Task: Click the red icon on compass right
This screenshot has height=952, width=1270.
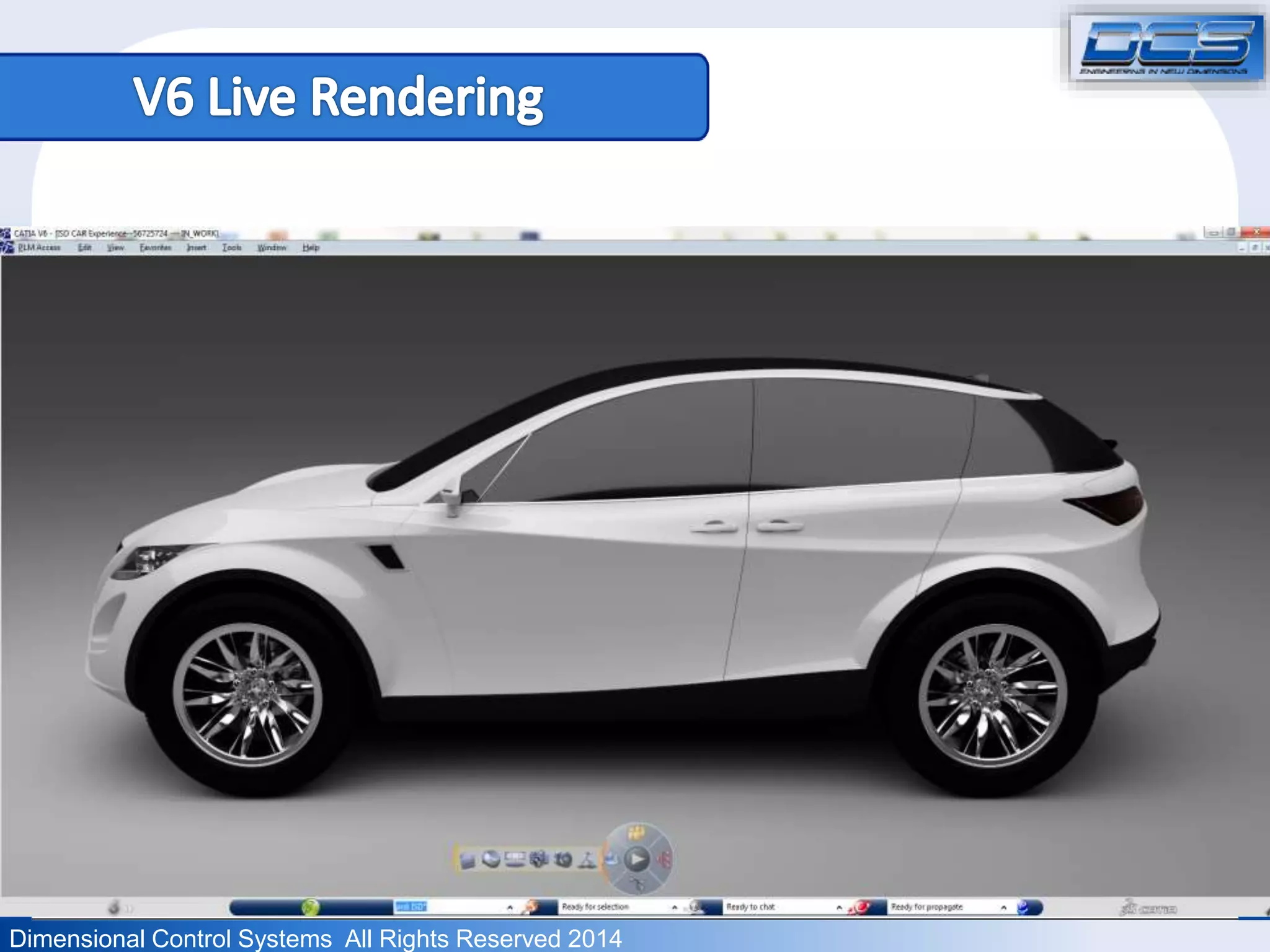Action: pyautogui.click(x=664, y=860)
